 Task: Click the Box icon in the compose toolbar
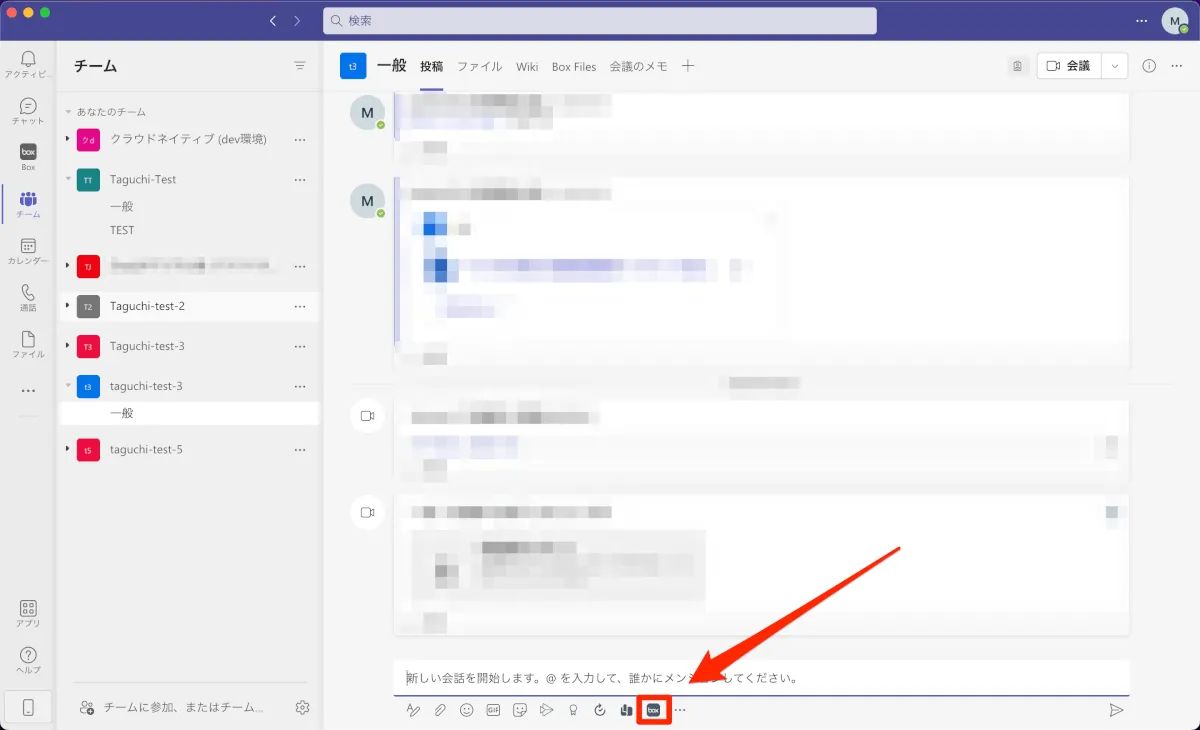pyautogui.click(x=653, y=710)
